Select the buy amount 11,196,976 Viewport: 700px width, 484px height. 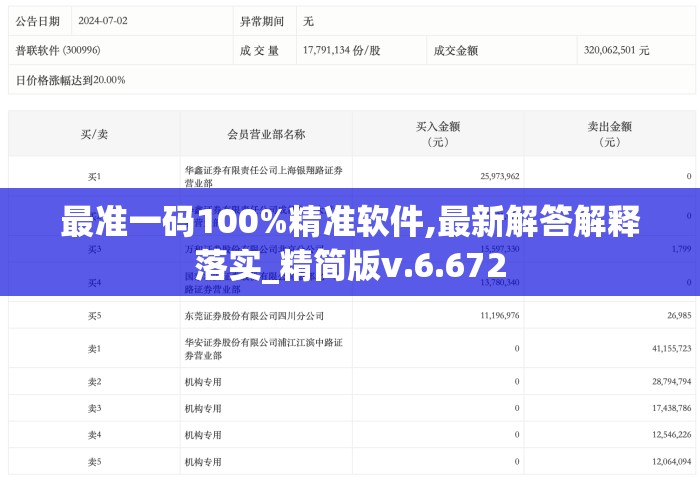tap(500, 315)
